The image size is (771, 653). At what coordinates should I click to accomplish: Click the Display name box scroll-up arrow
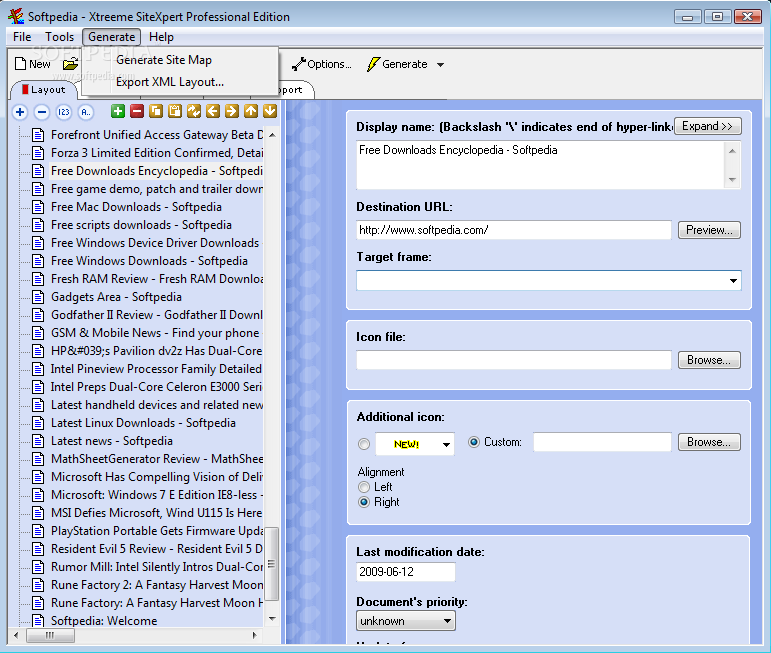coord(732,150)
